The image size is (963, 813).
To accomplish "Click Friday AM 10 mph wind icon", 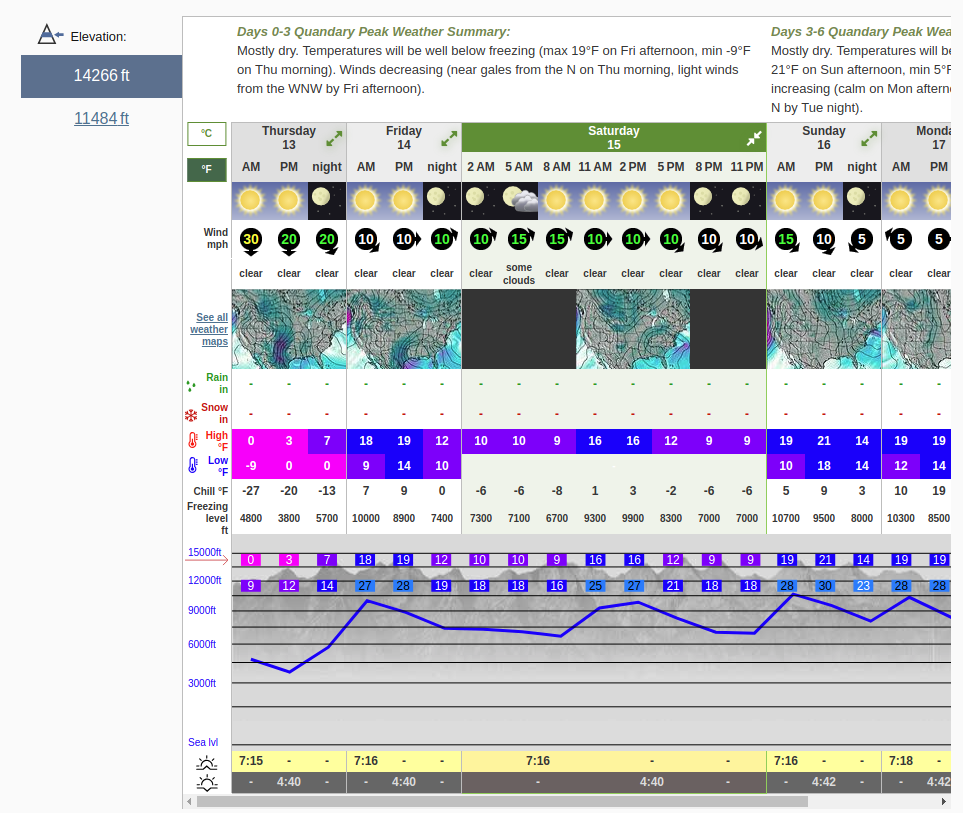I will (x=366, y=240).
